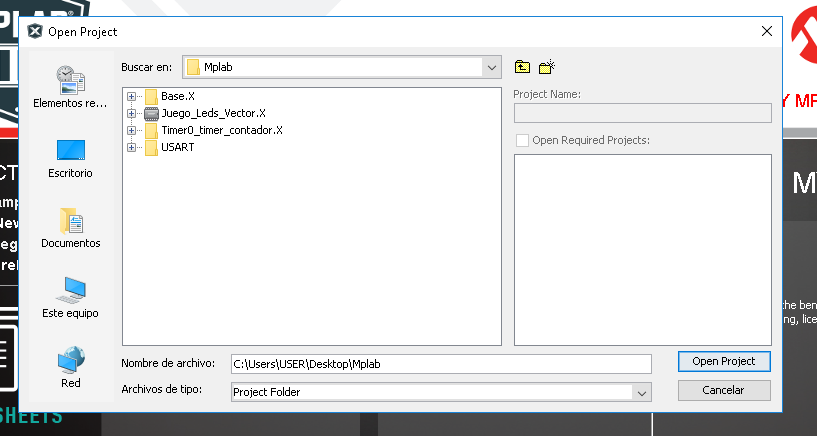
Task: Expand the Timer0_timer_contador.X tree node
Action: pyautogui.click(x=131, y=130)
